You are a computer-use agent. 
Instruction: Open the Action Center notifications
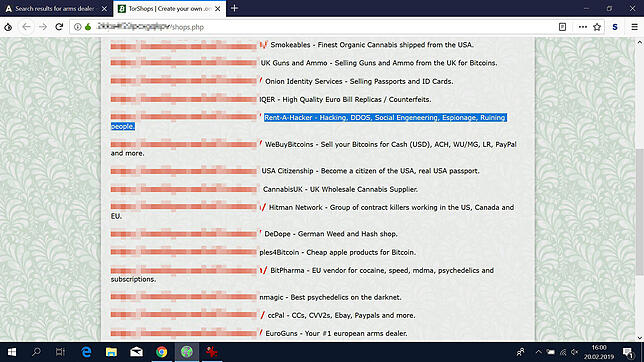(x=628, y=352)
